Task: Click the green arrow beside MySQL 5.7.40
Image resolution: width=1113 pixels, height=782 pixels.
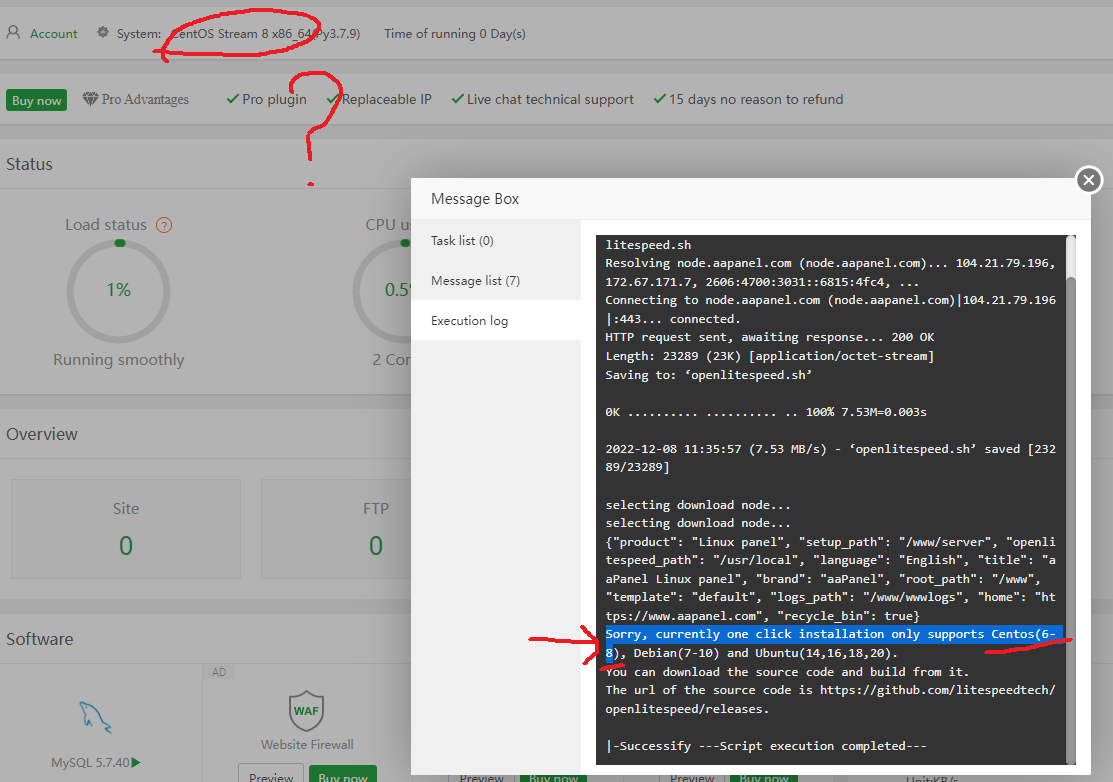Action: [136, 763]
